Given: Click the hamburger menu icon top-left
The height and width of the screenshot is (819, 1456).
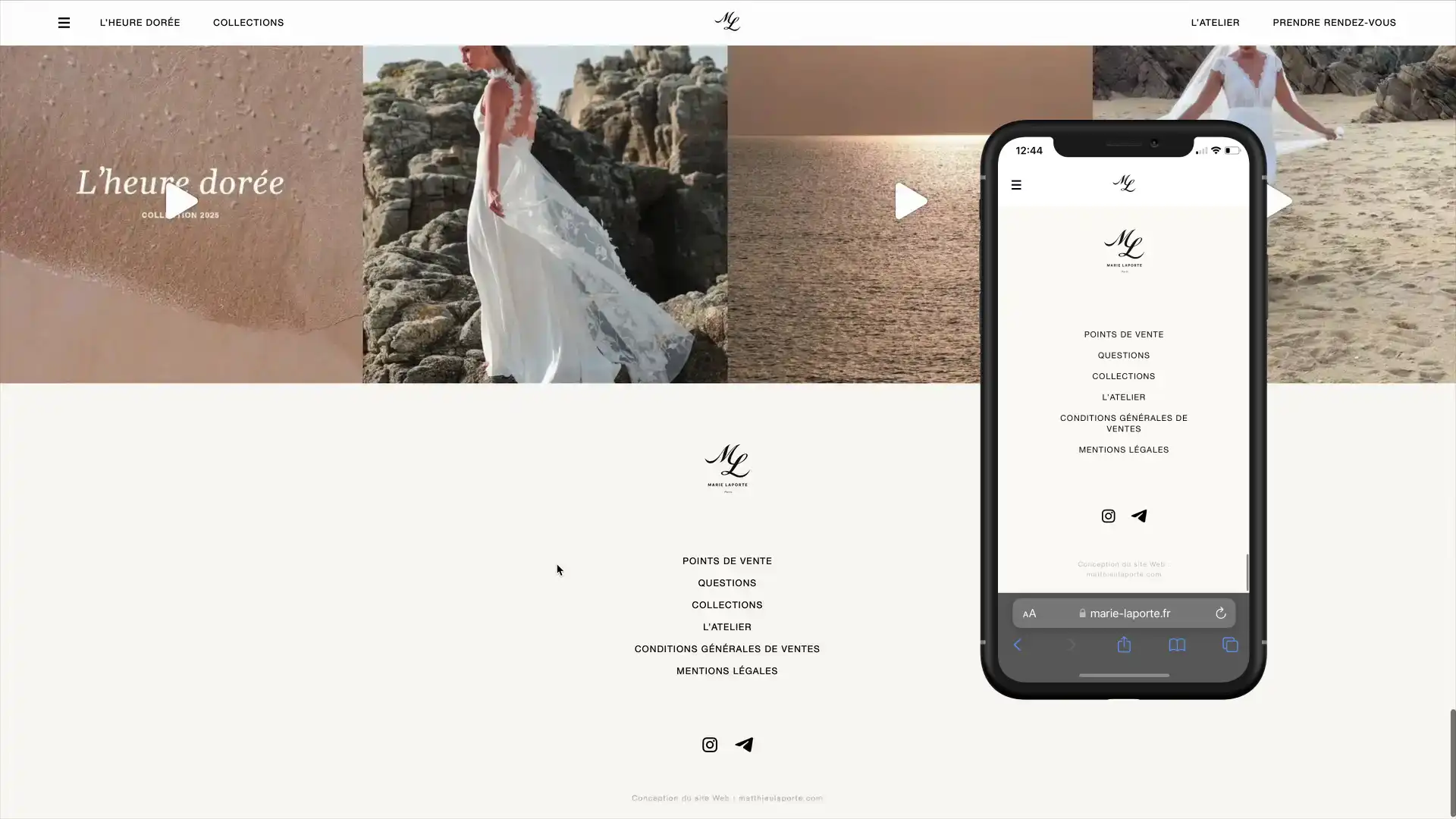Looking at the screenshot, I should [x=63, y=22].
